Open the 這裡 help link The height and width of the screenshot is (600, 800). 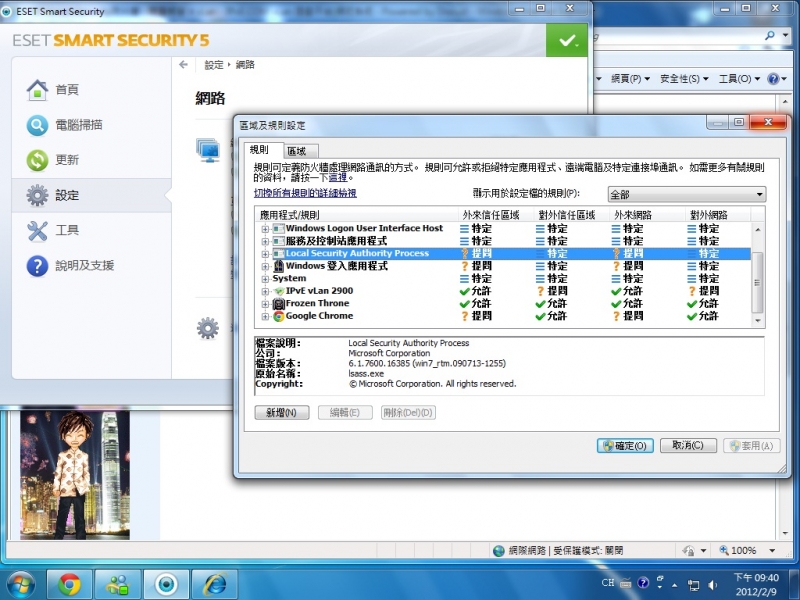(338, 178)
